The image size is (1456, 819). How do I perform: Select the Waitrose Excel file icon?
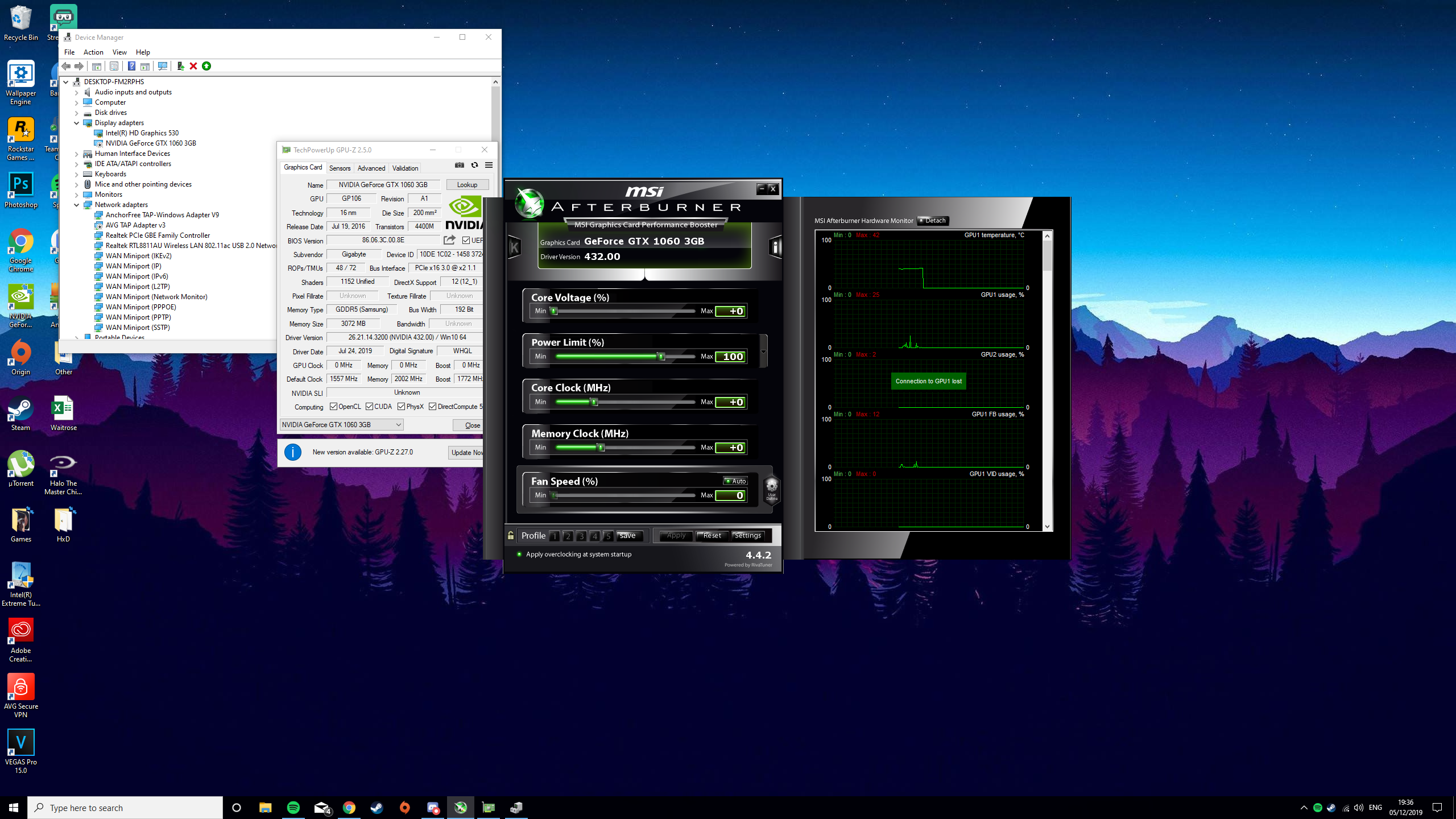pyautogui.click(x=63, y=413)
